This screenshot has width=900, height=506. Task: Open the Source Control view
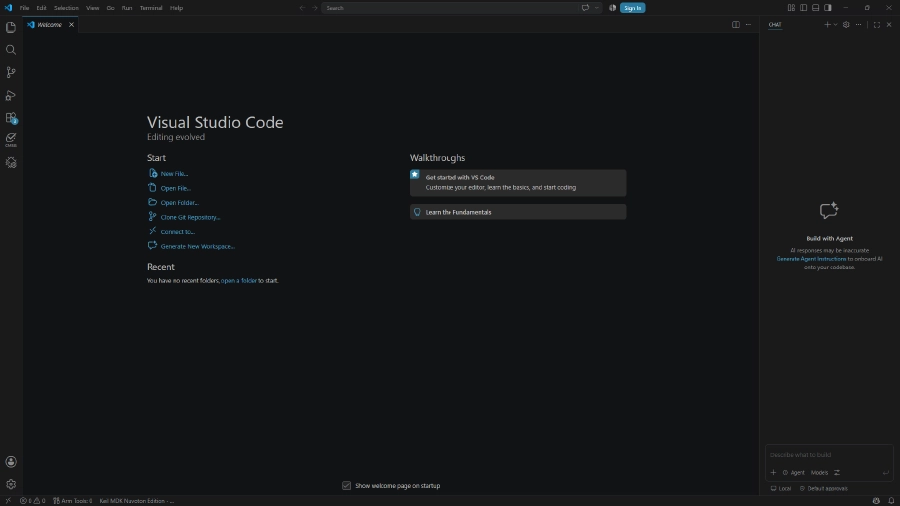[x=11, y=72]
